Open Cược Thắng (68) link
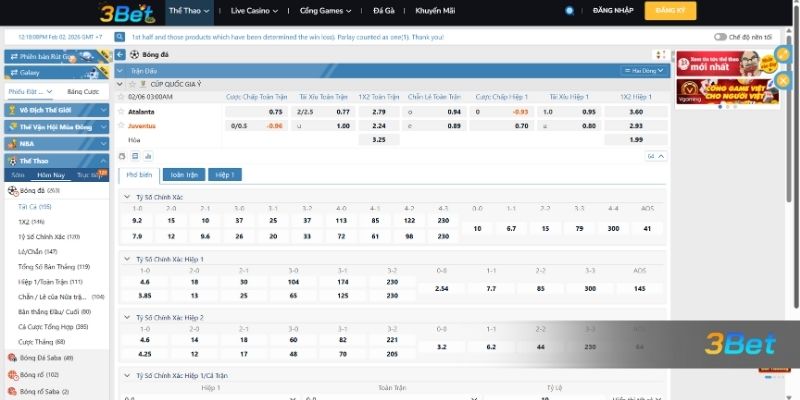Screen dimensions: 800x400 (42, 342)
